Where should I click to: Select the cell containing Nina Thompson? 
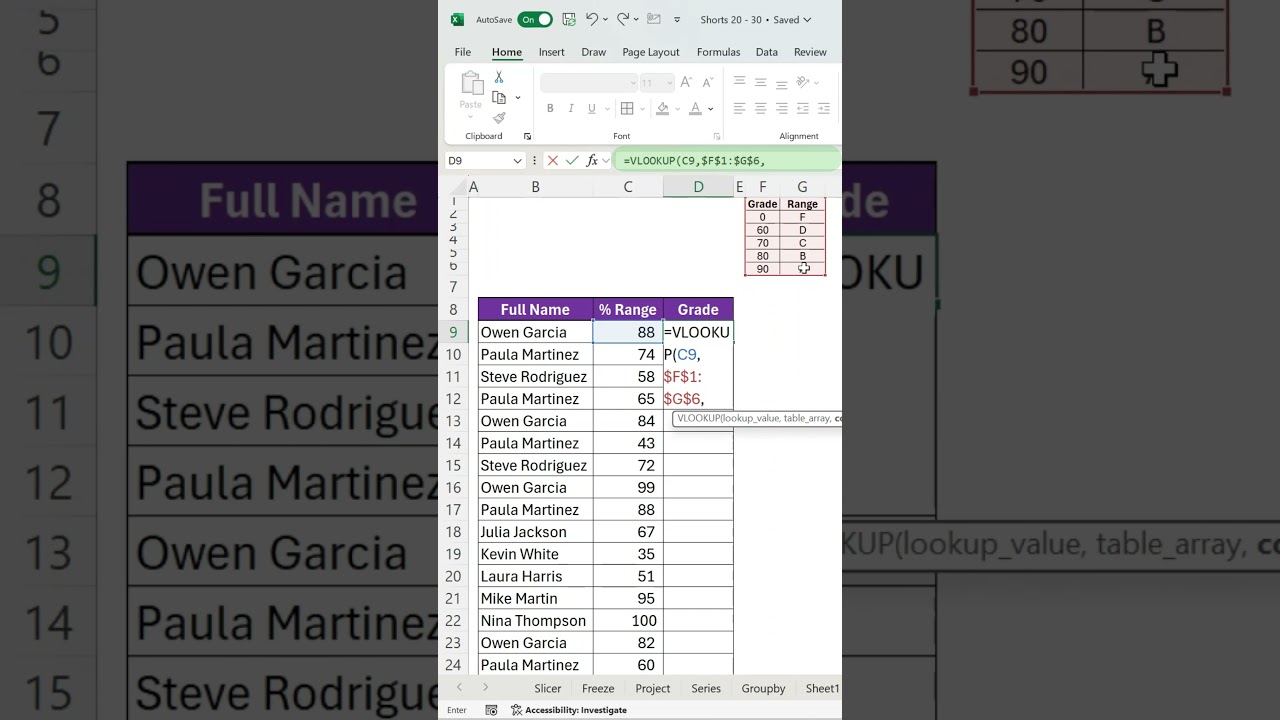click(535, 621)
